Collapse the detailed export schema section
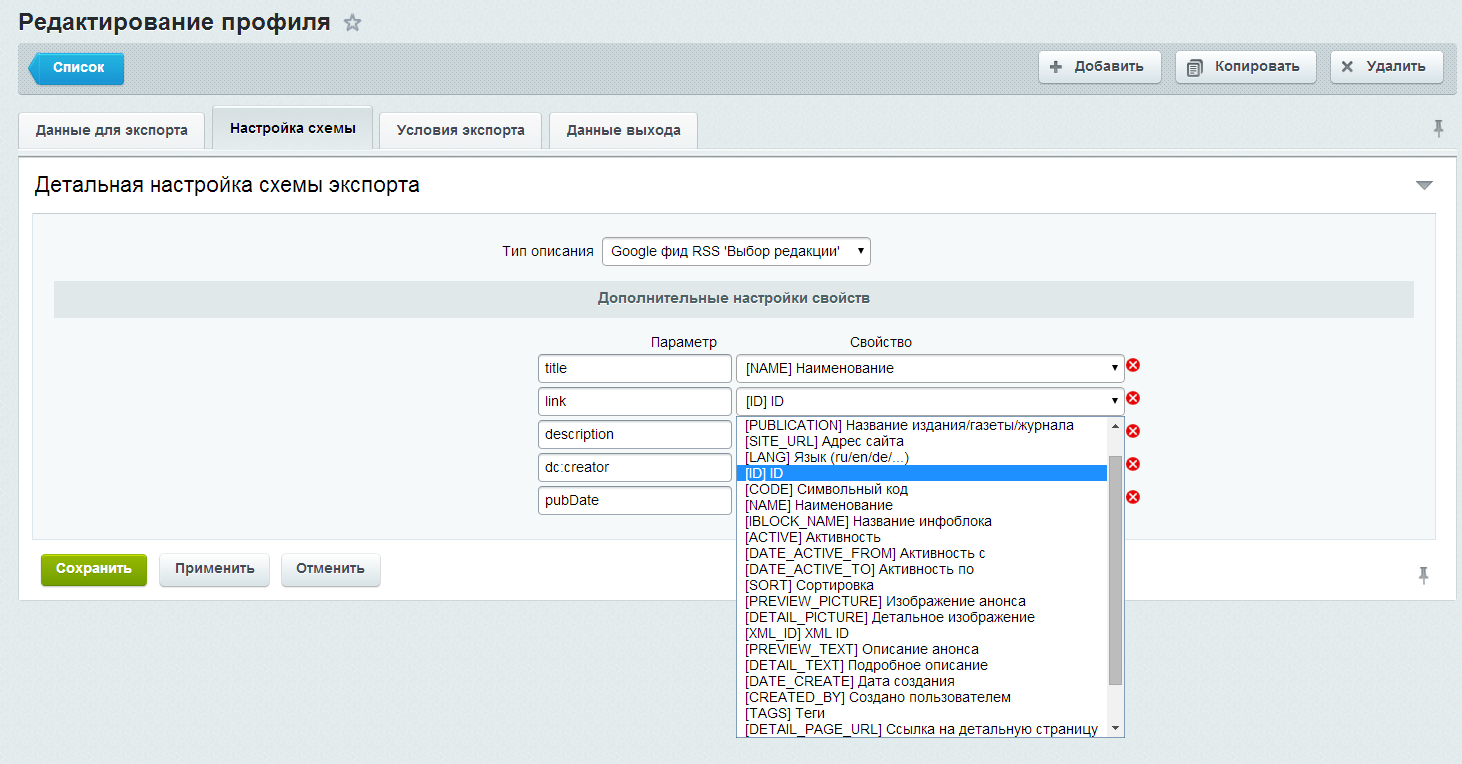This screenshot has width=1462, height=764. tap(1424, 186)
